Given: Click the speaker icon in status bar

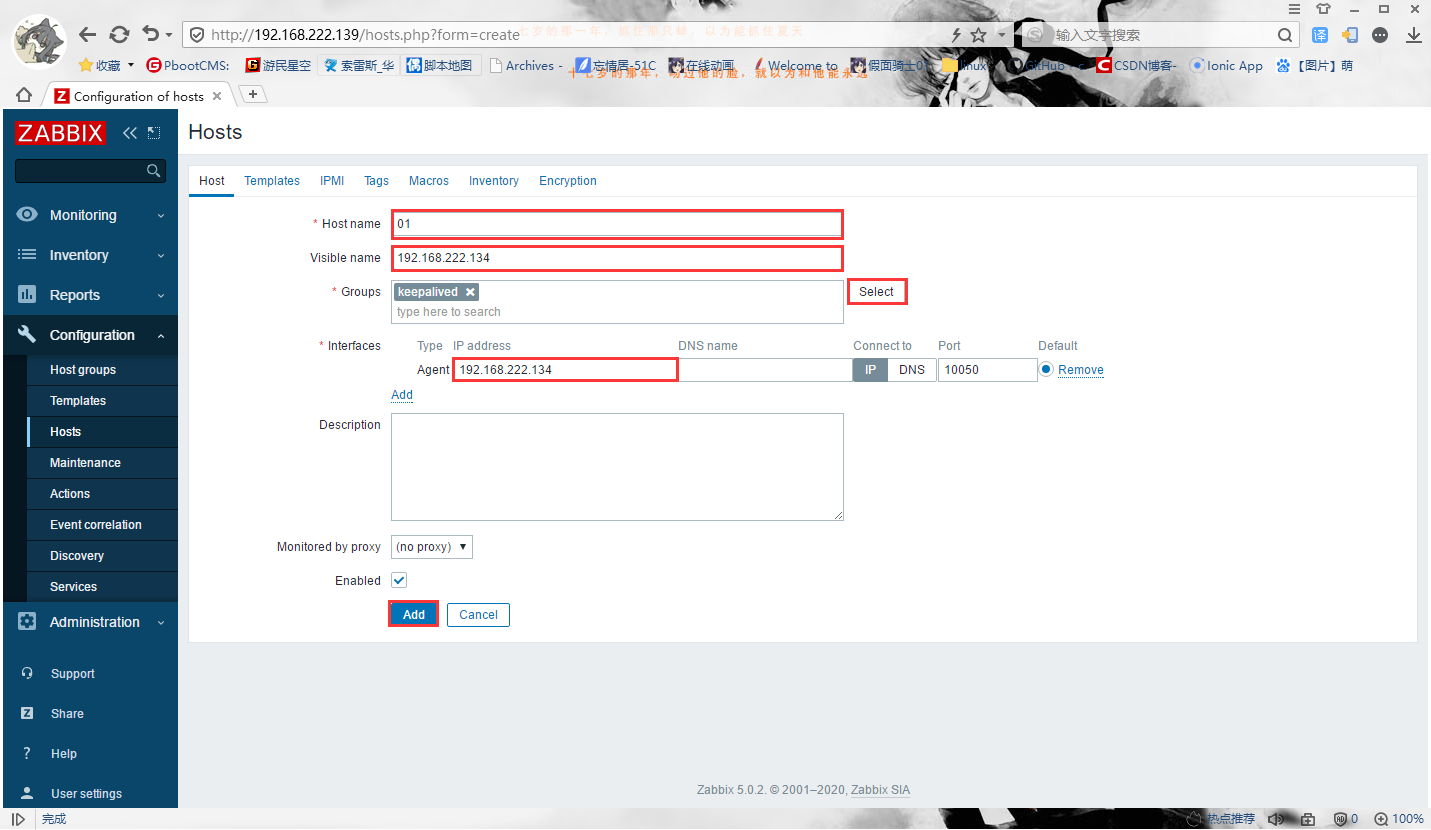Looking at the screenshot, I should point(1276,819).
